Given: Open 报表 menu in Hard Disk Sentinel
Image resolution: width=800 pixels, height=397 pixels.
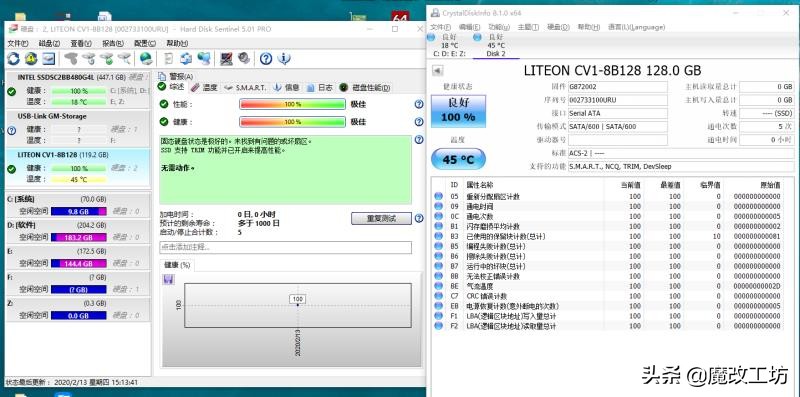Looking at the screenshot, I should click(x=113, y=43).
